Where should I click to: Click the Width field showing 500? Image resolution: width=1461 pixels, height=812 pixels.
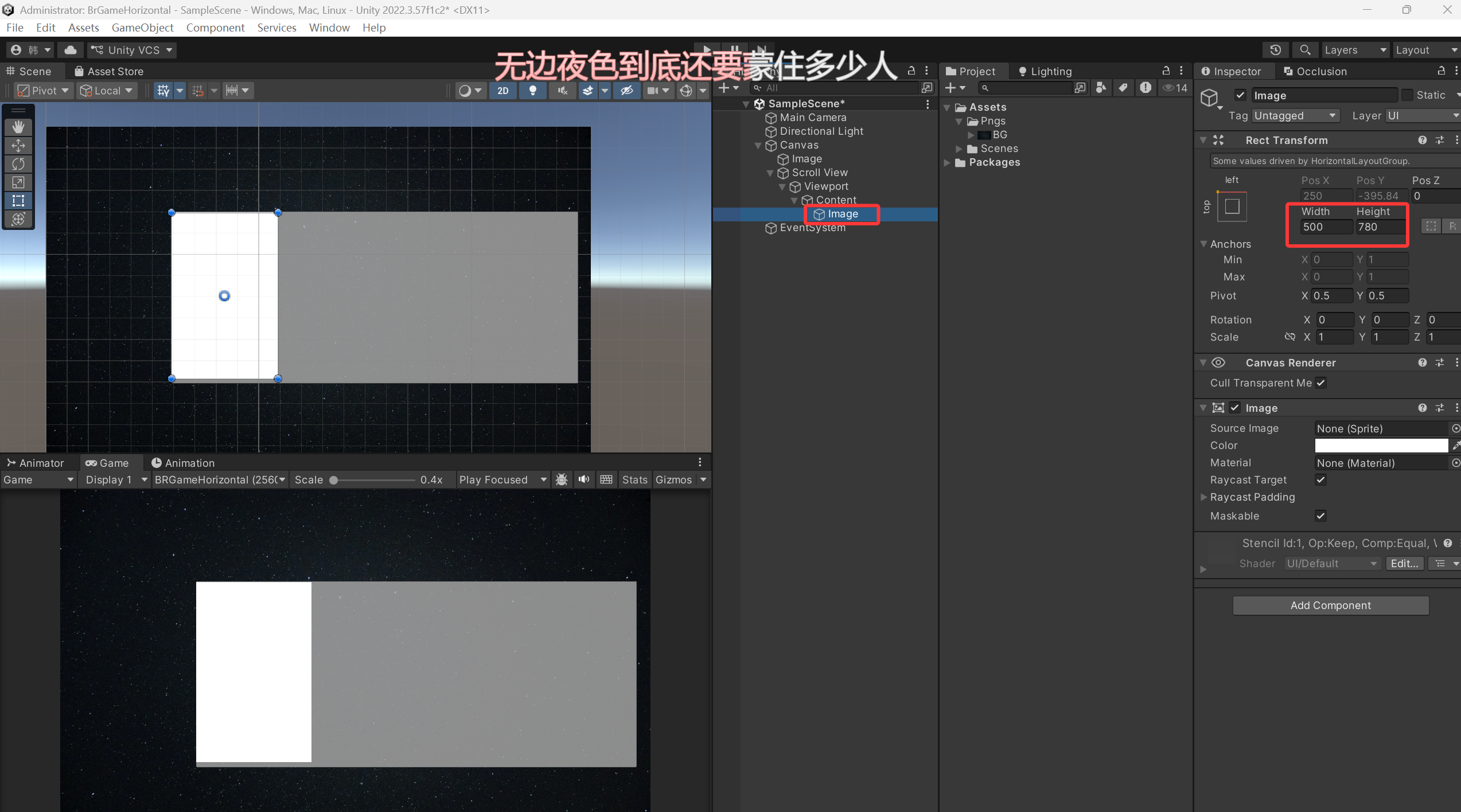click(x=1325, y=227)
